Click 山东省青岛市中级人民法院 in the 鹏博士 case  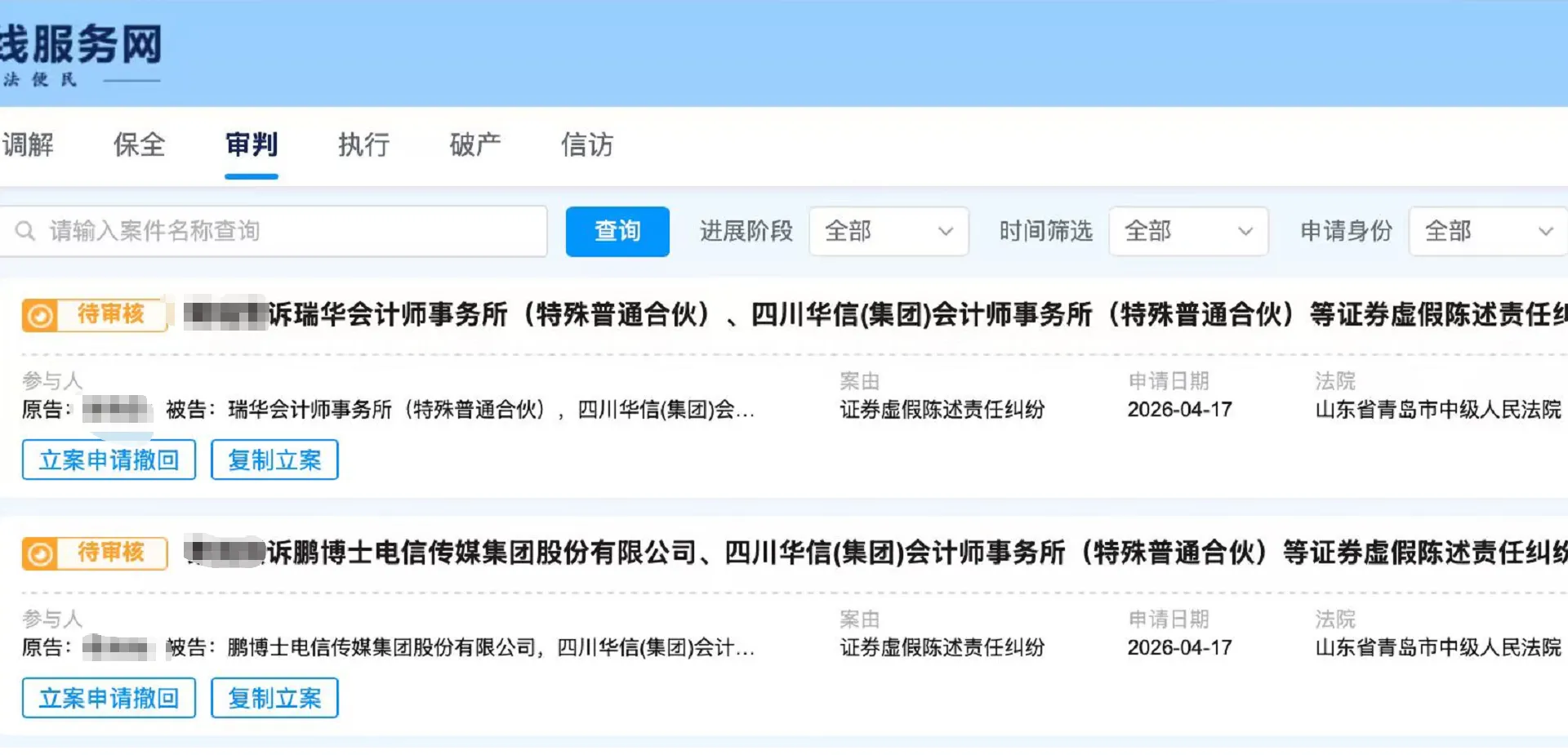click(1438, 648)
